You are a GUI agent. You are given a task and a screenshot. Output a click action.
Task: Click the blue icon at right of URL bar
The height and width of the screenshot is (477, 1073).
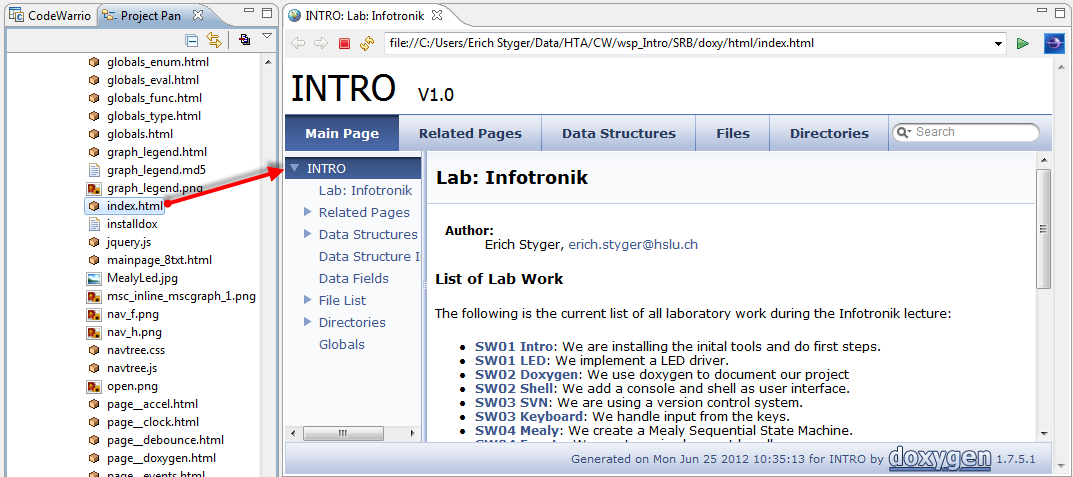[1054, 43]
